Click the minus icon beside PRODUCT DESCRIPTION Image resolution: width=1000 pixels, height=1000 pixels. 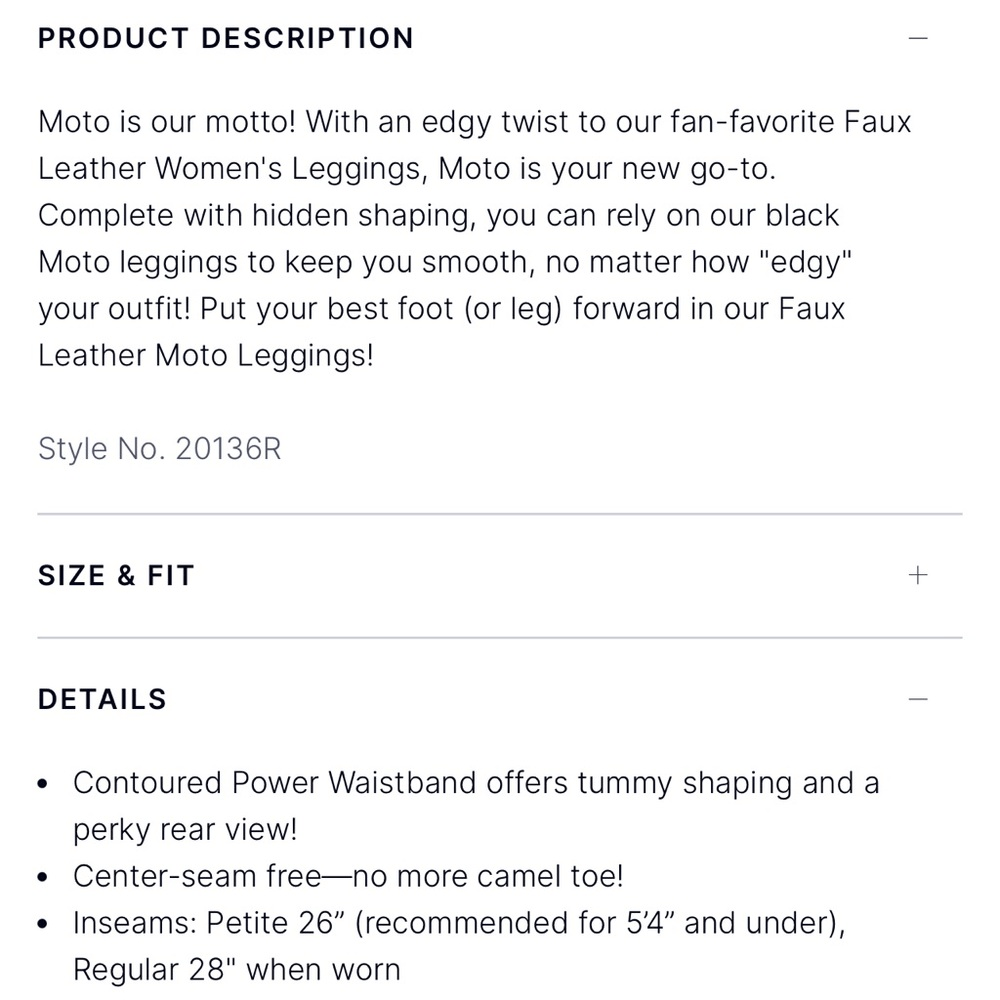click(x=916, y=38)
